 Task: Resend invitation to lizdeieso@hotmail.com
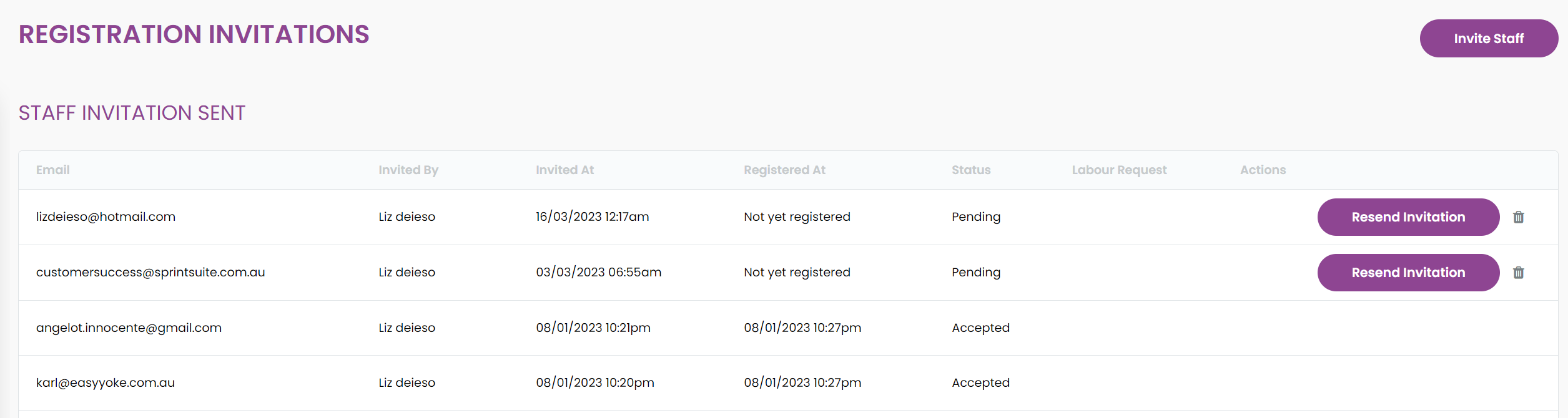coord(1408,217)
